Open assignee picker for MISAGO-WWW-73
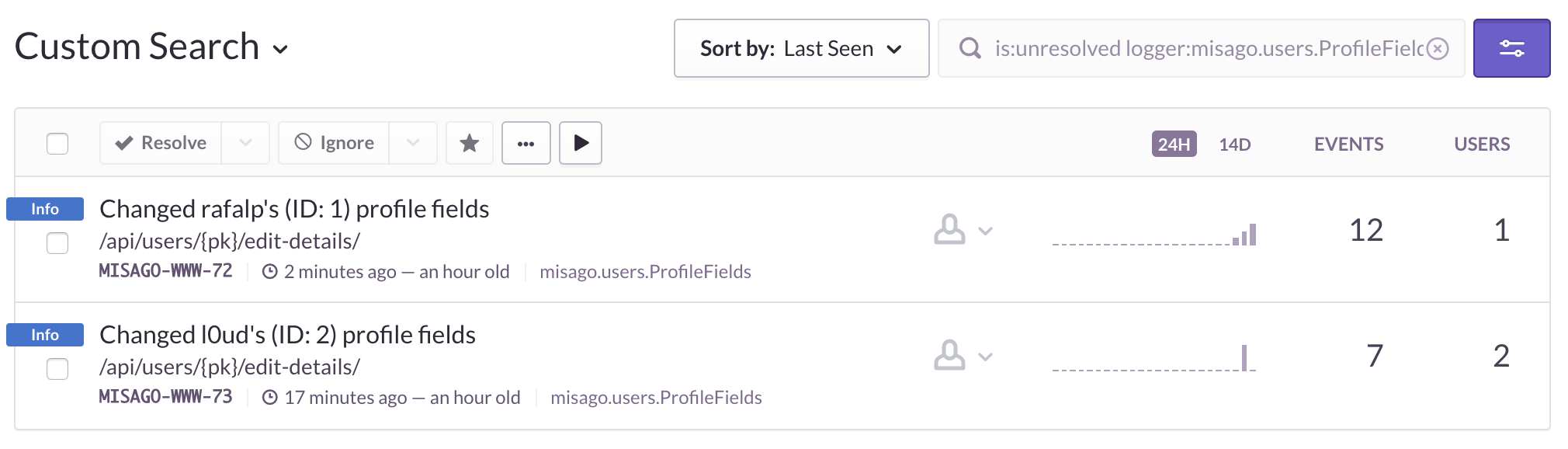This screenshot has width=1568, height=449. pos(963,357)
